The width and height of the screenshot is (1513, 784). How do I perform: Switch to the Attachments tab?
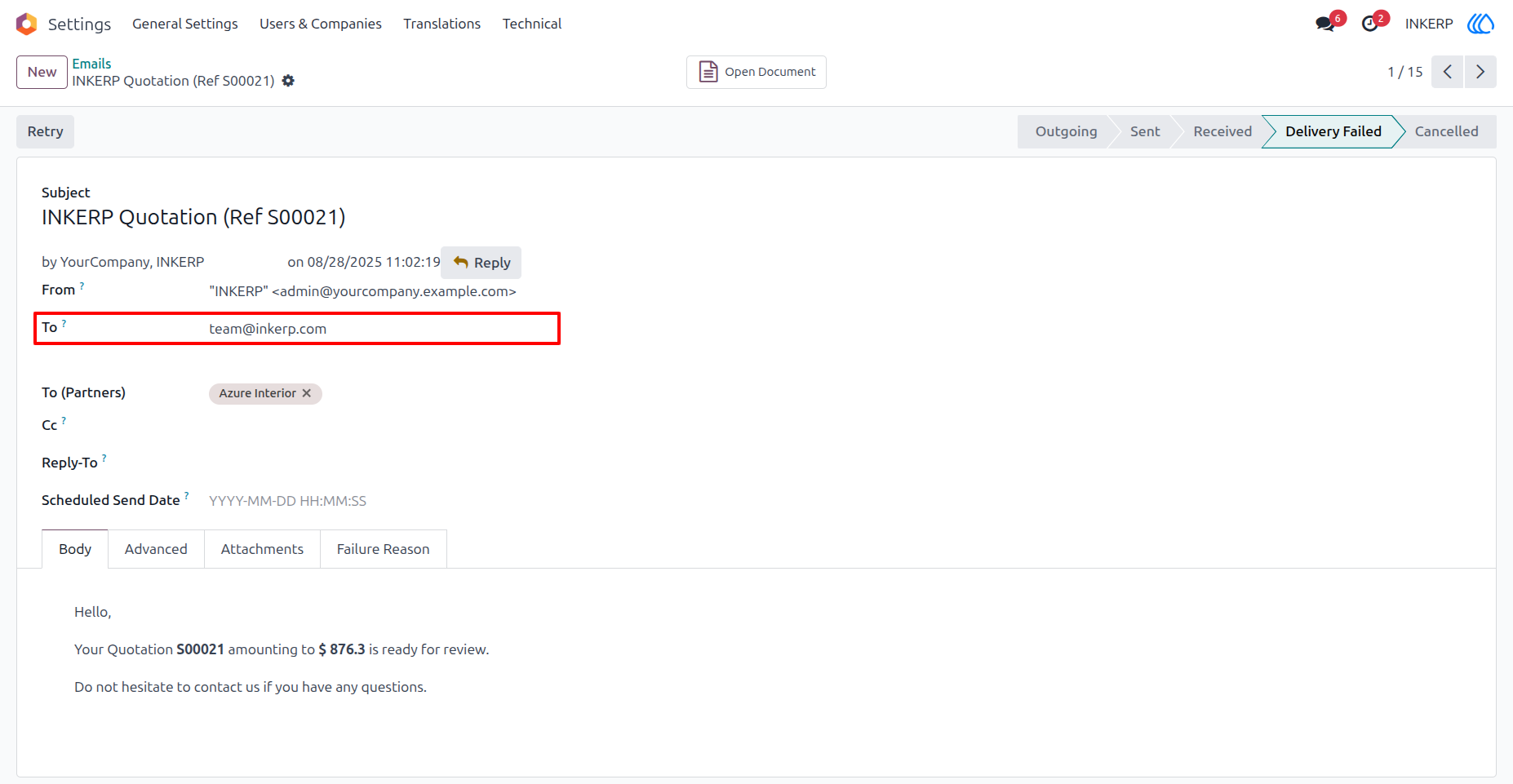pyautogui.click(x=262, y=549)
